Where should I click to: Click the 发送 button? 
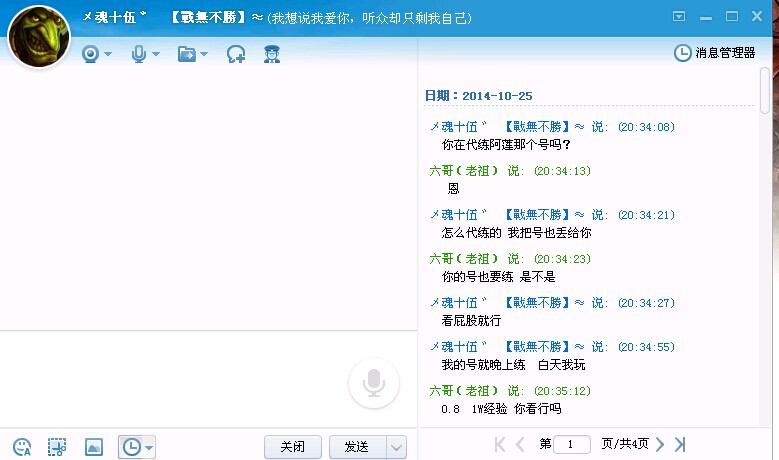pyautogui.click(x=357, y=447)
